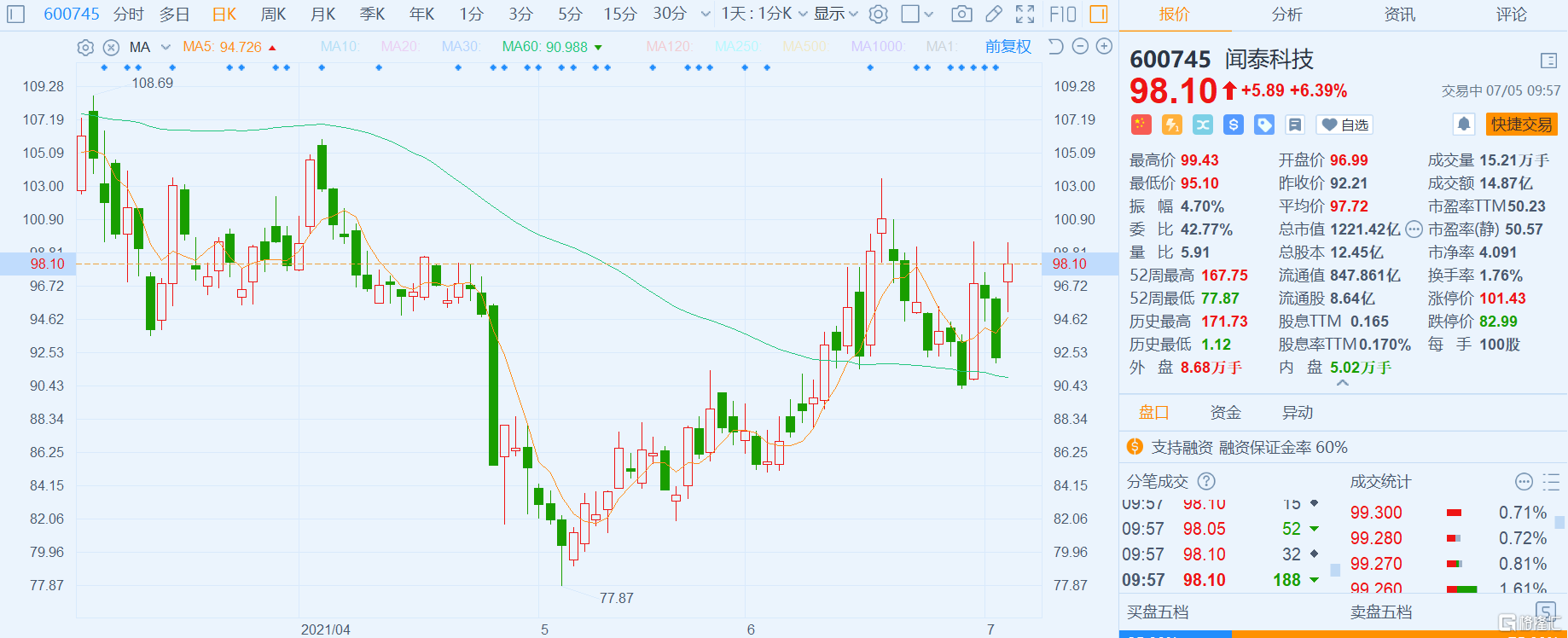Image resolution: width=1568 pixels, height=638 pixels.
Task: Open the 资讯 news tab
Action: pyautogui.click(x=1399, y=14)
